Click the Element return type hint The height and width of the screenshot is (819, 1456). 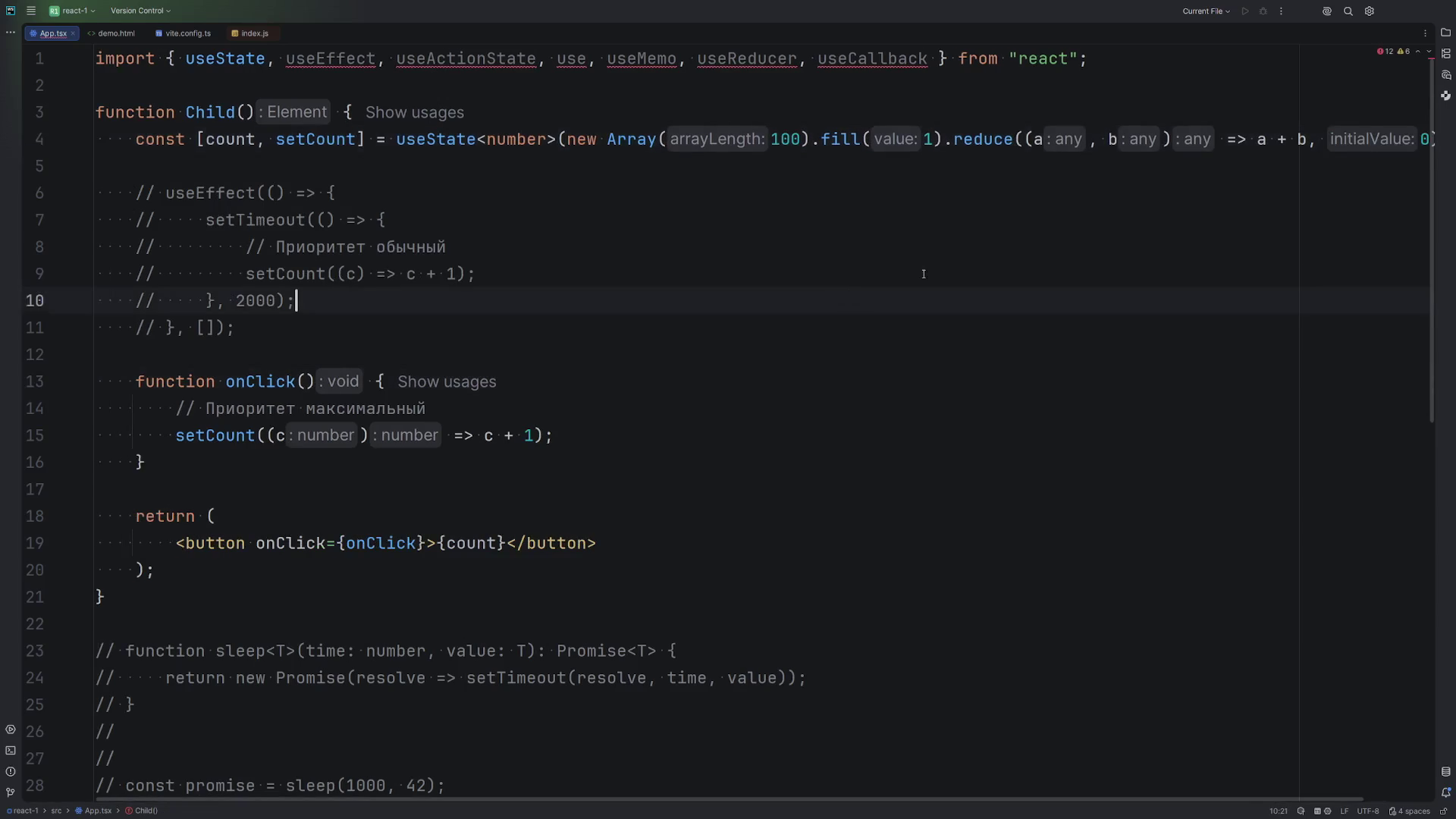click(293, 112)
